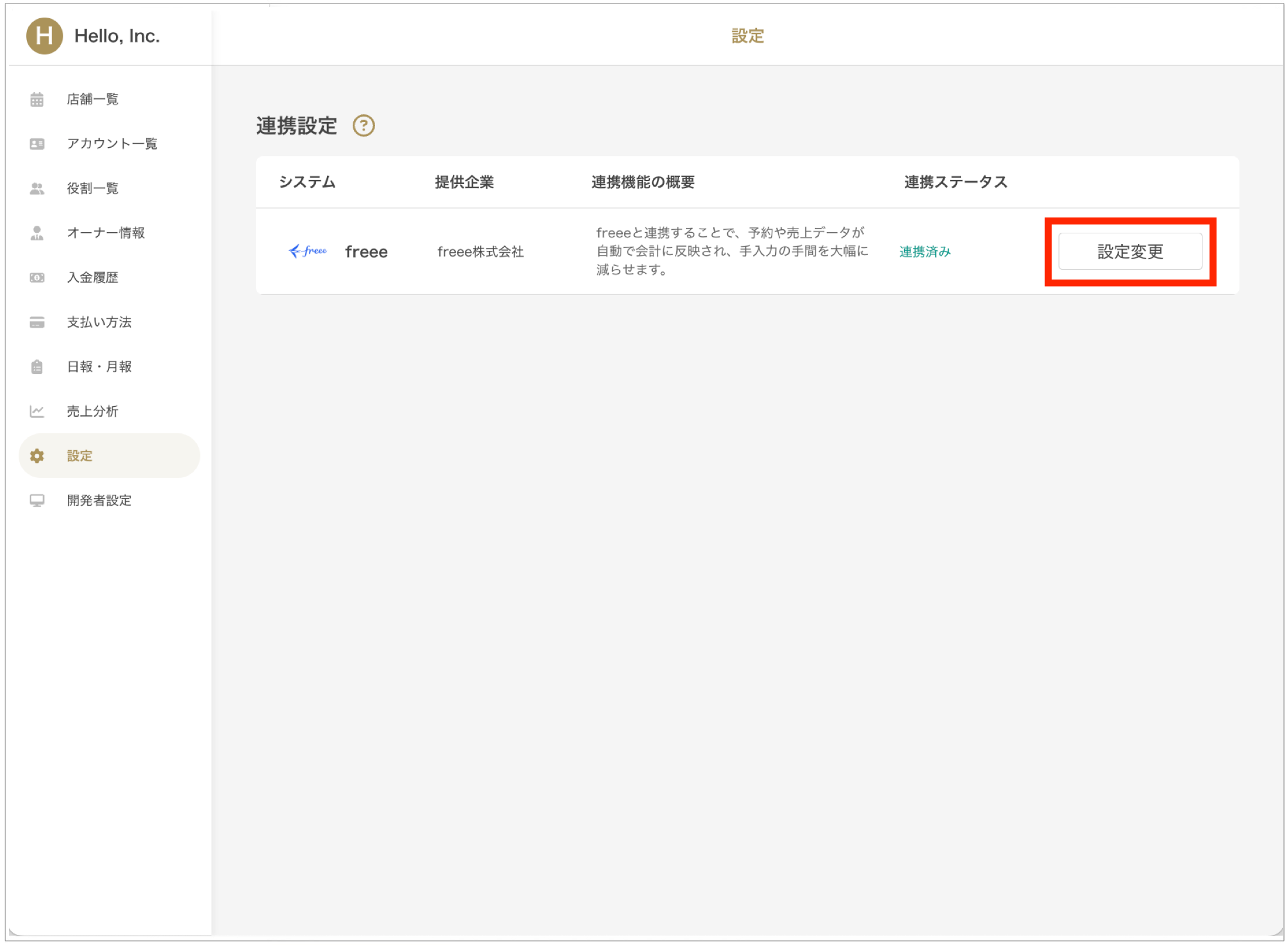Click the 連携機能の概要 column header
Image resolution: width=1288 pixels, height=945 pixels.
[643, 182]
